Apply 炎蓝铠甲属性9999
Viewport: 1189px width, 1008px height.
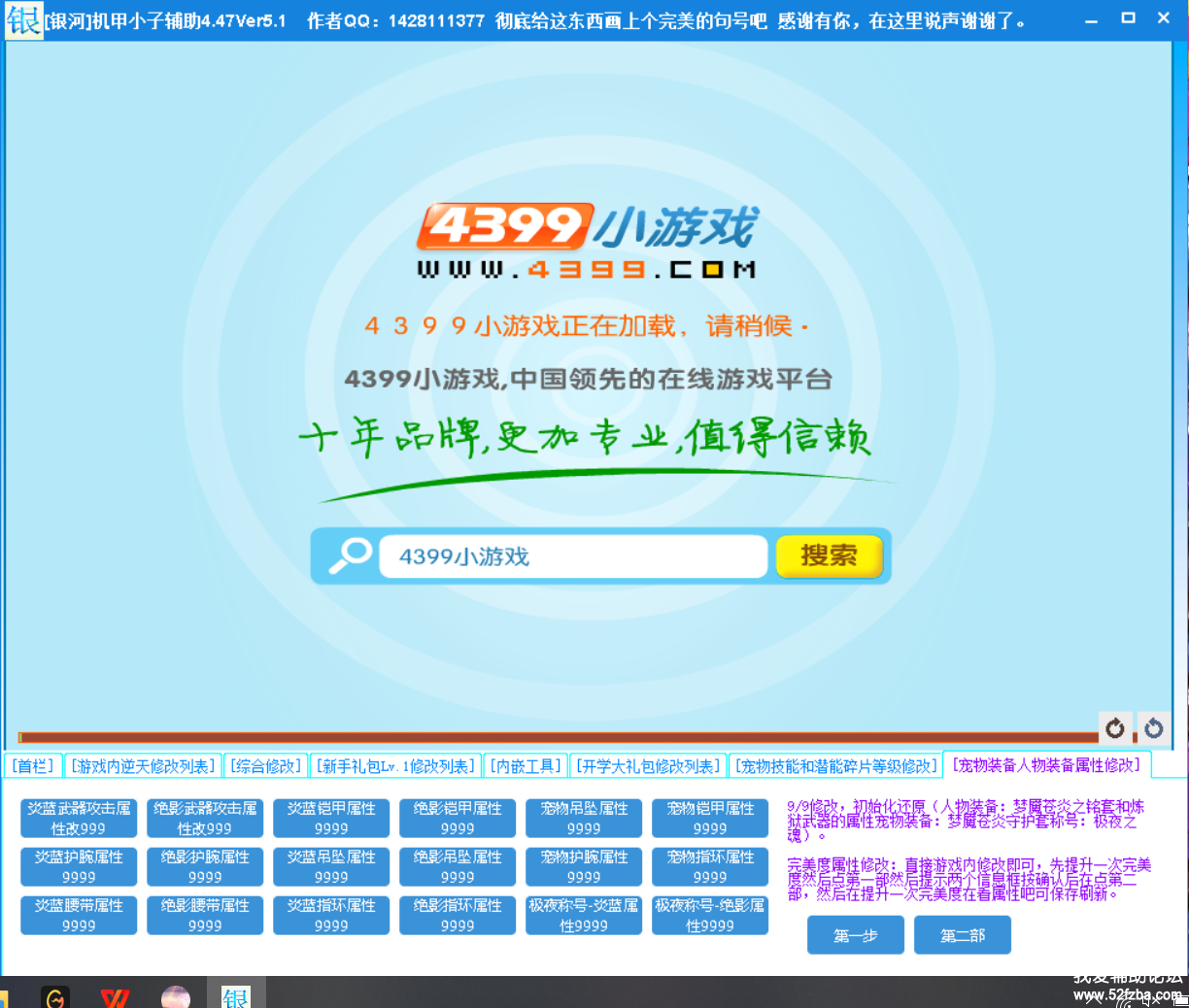tap(331, 818)
